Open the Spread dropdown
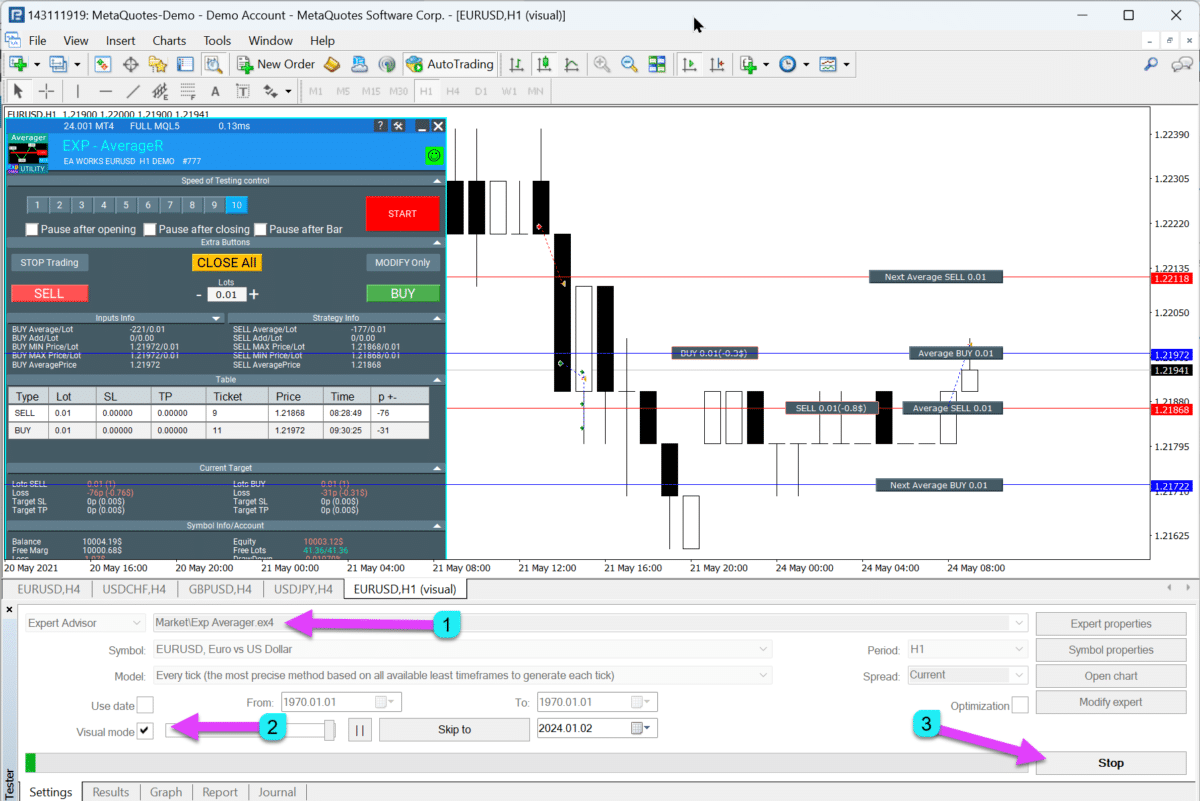This screenshot has width=1200, height=801. [x=967, y=676]
